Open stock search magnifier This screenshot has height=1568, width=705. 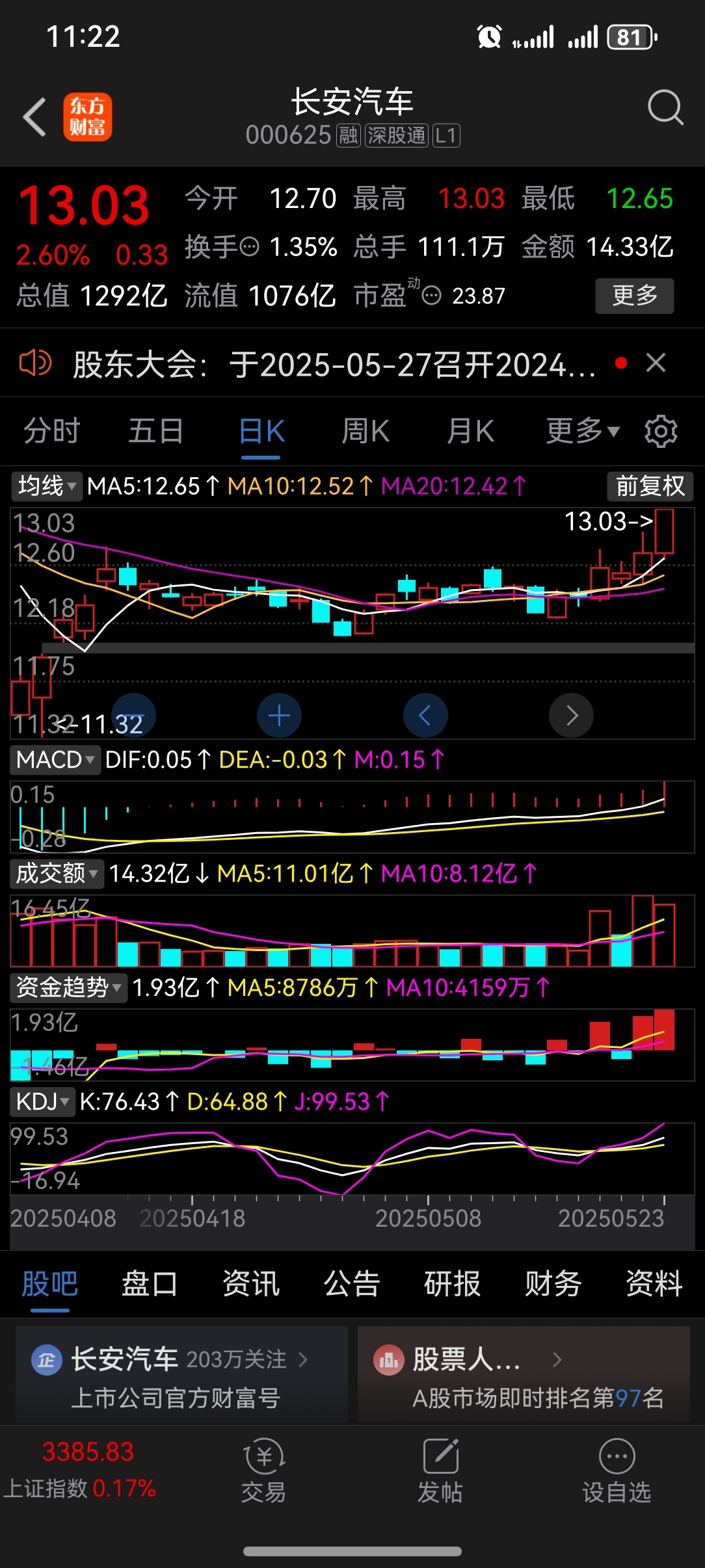tap(665, 107)
